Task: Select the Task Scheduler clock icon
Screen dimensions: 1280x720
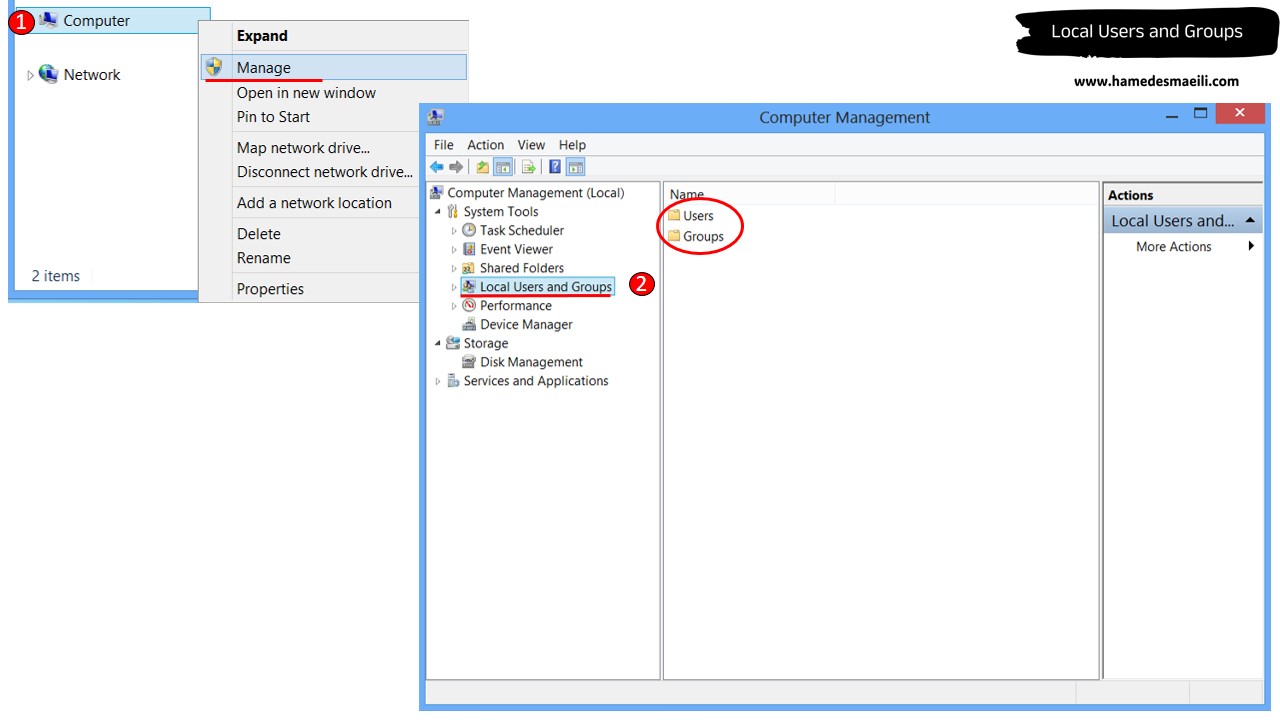Action: coord(469,230)
